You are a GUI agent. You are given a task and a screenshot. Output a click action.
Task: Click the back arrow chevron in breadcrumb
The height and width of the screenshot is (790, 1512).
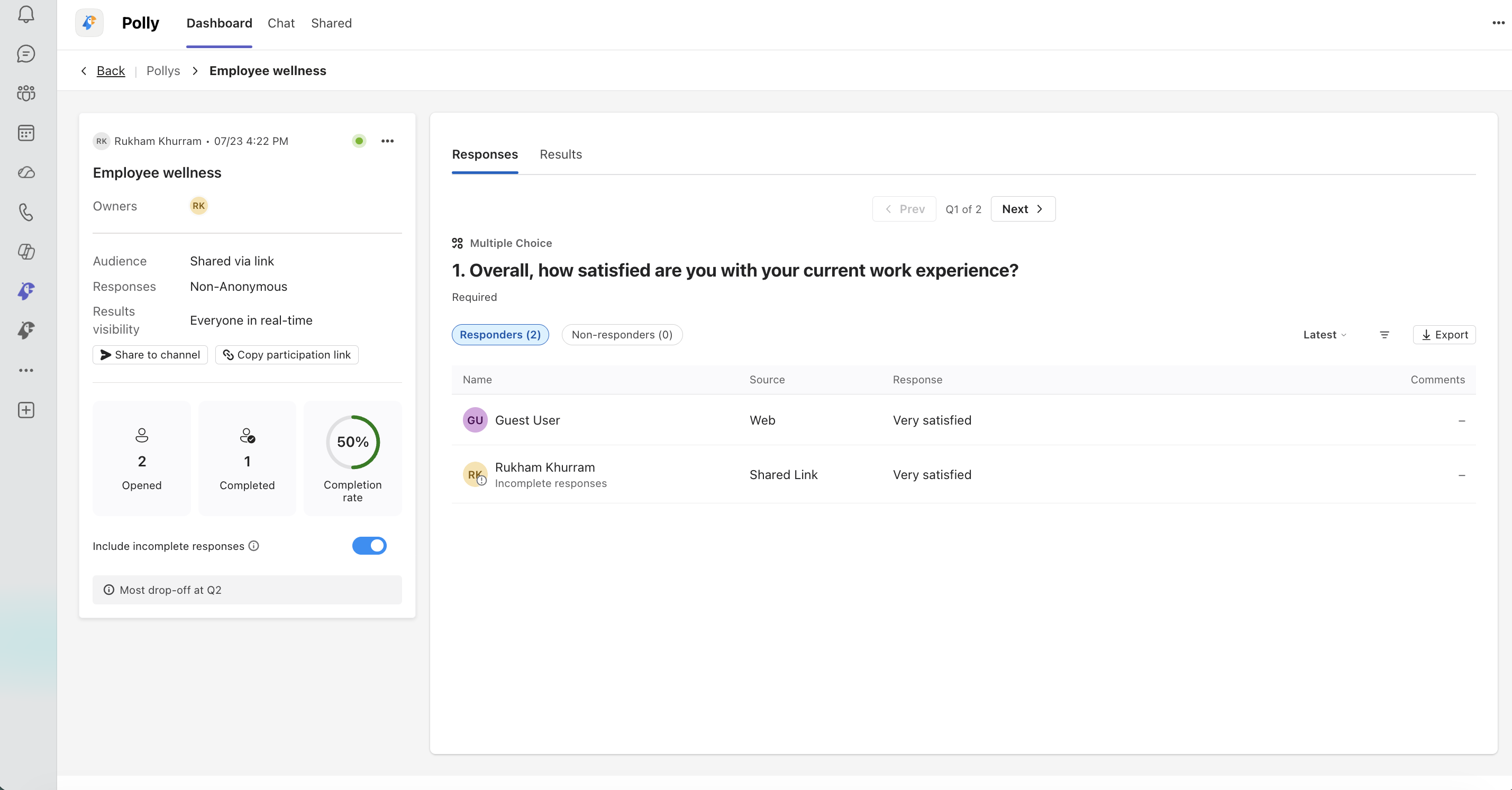tap(84, 71)
